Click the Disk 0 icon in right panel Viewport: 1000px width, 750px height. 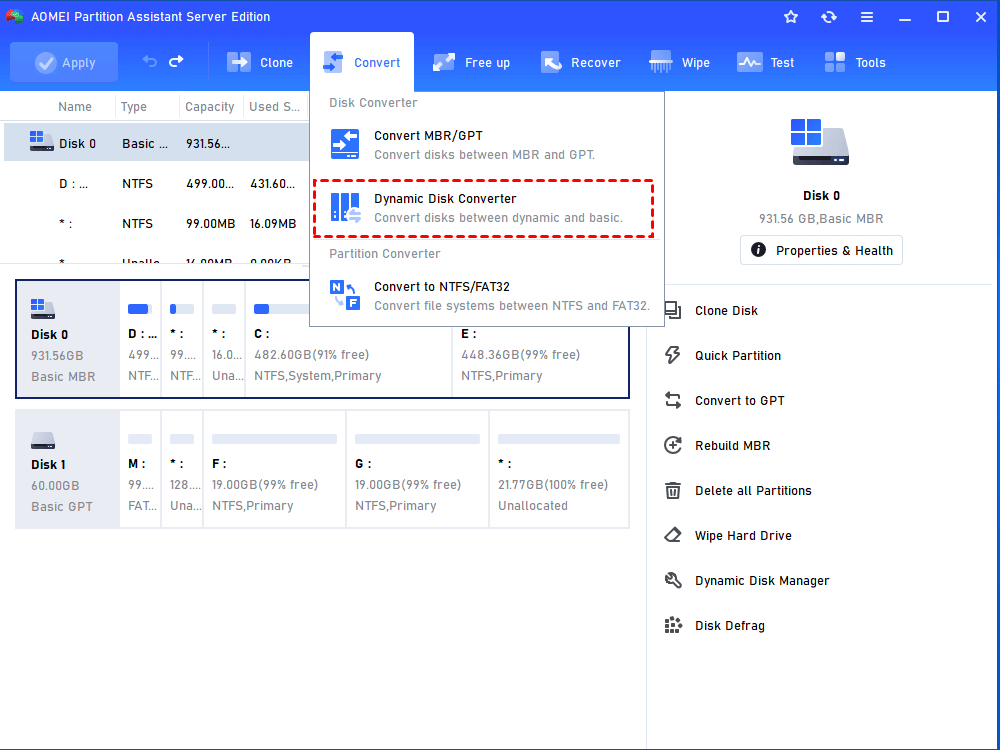pos(820,142)
